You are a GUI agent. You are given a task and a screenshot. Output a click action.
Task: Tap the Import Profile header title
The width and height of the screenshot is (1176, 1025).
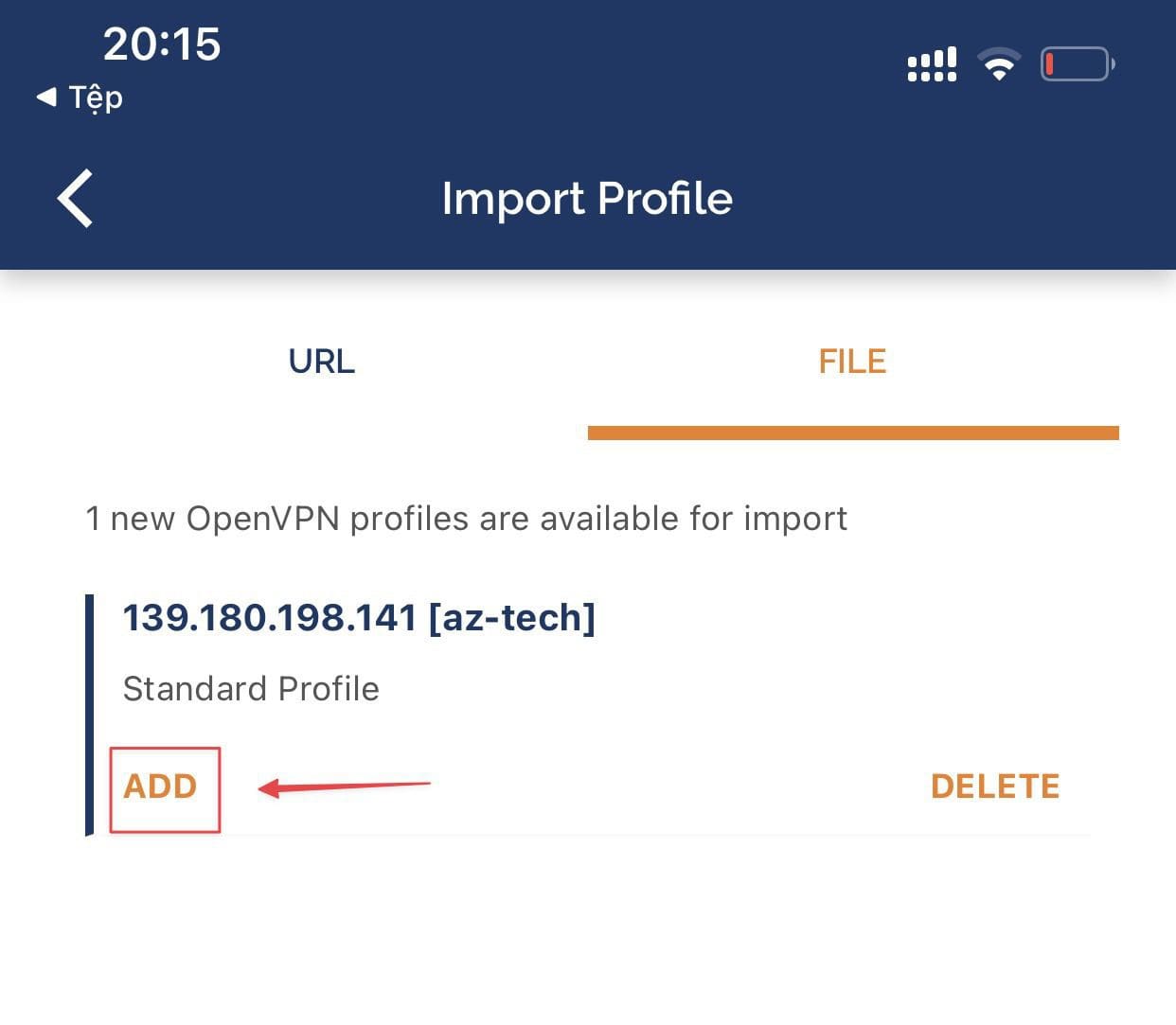click(x=587, y=198)
